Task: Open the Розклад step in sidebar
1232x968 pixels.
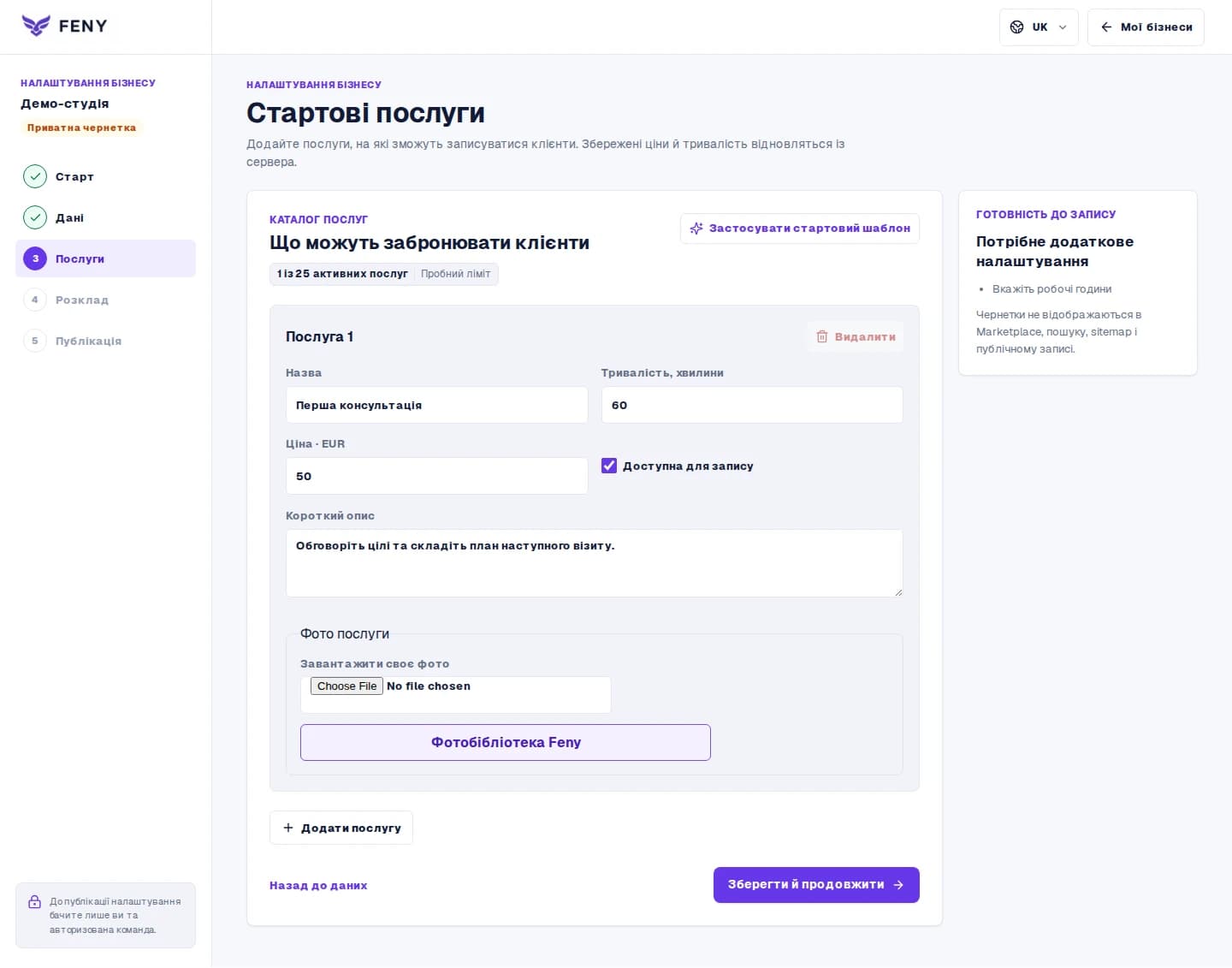Action: 105,300
